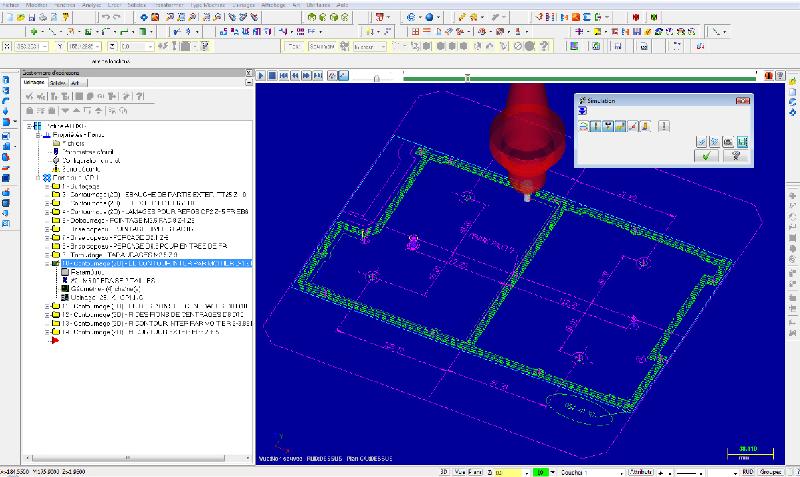Select operation 3 Contournage EBAUCHE DE PARTIE EXTER
Image resolution: width=800 pixels, height=477 pixels.
click(x=154, y=195)
